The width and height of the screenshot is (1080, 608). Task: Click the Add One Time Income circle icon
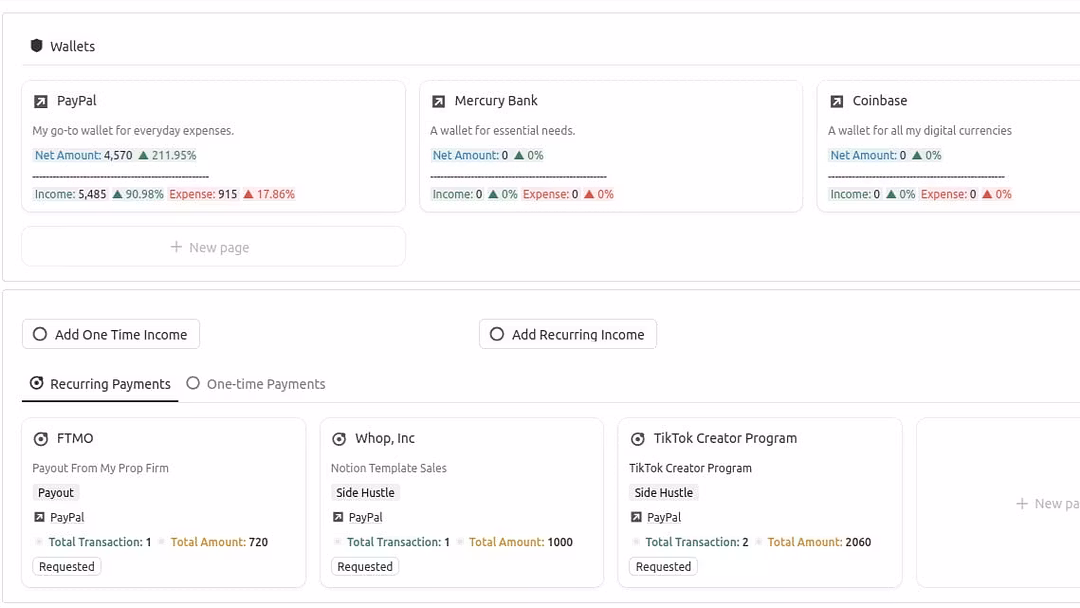pos(40,334)
